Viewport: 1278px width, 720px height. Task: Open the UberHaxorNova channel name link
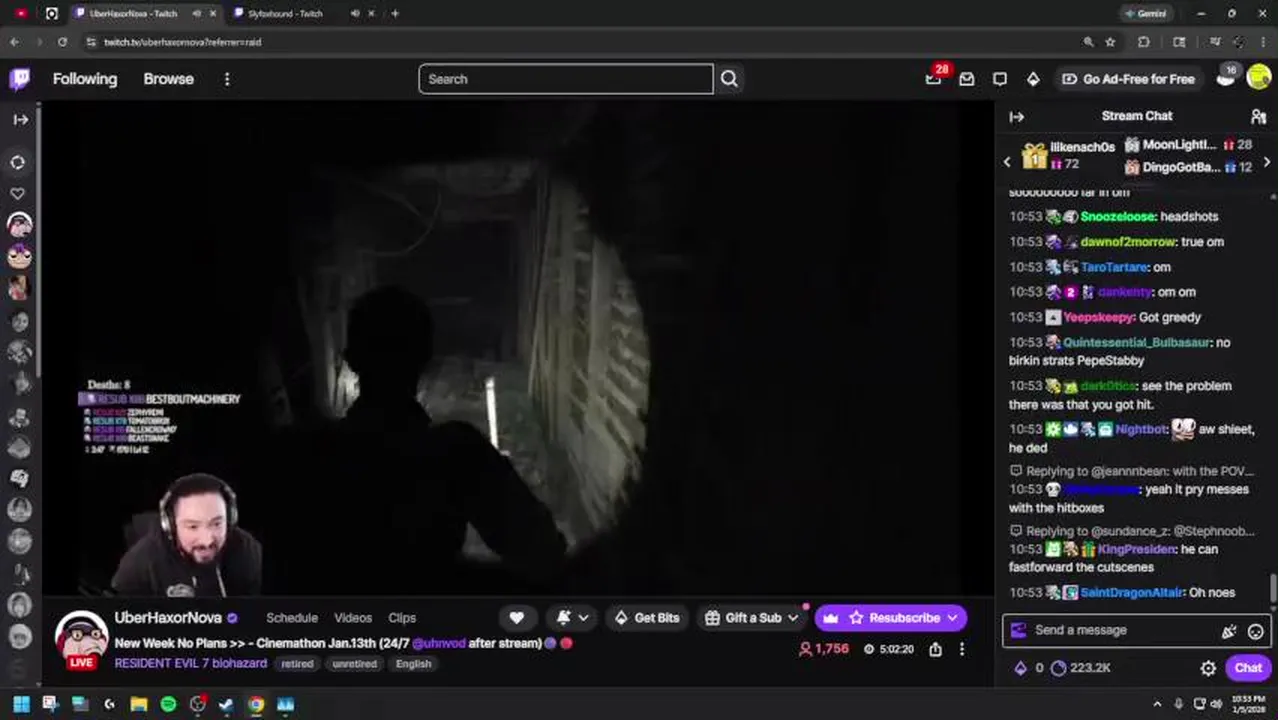pyautogui.click(x=168, y=618)
